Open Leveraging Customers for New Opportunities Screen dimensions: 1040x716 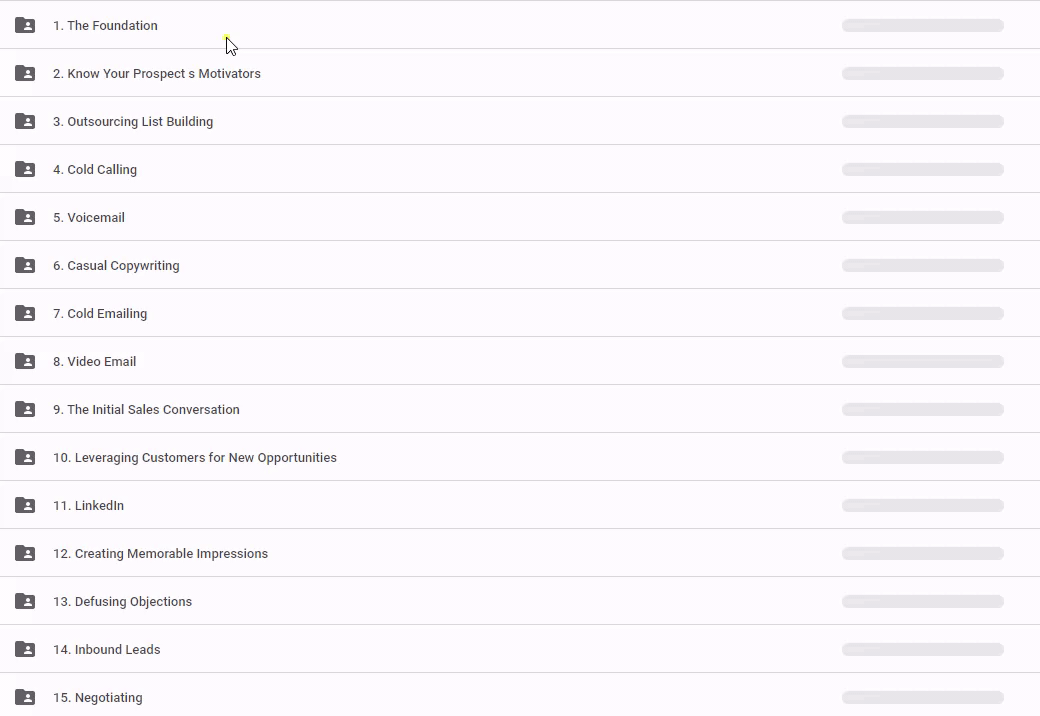point(195,458)
